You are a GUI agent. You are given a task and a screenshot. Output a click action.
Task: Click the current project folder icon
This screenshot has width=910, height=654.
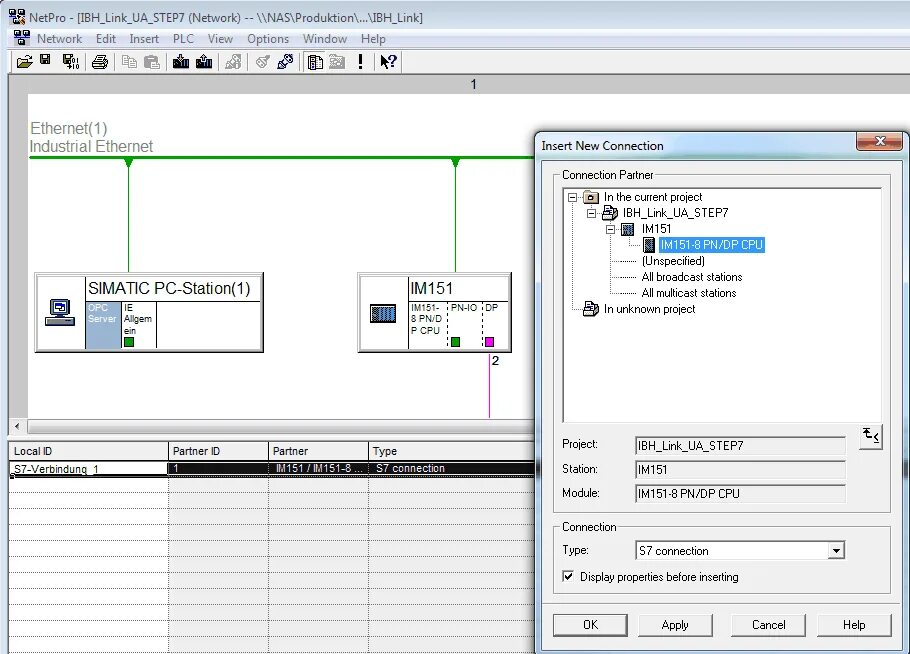pos(591,197)
